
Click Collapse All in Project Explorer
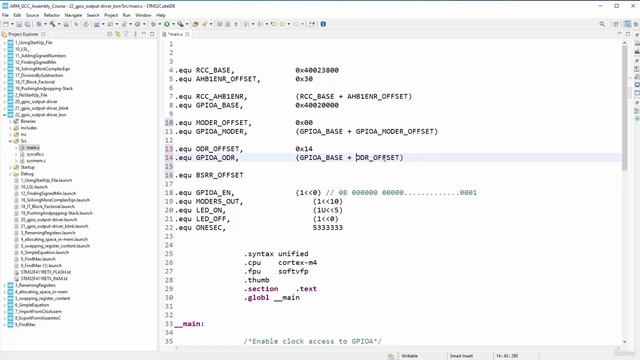pos(109,34)
